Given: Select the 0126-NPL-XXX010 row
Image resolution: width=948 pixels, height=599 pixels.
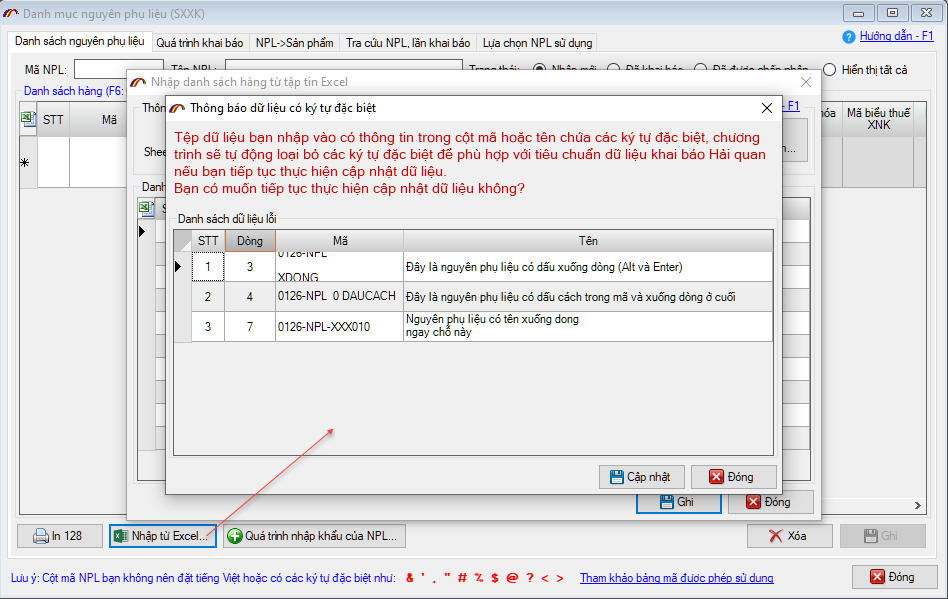Looking at the screenshot, I should pyautogui.click(x=339, y=326).
